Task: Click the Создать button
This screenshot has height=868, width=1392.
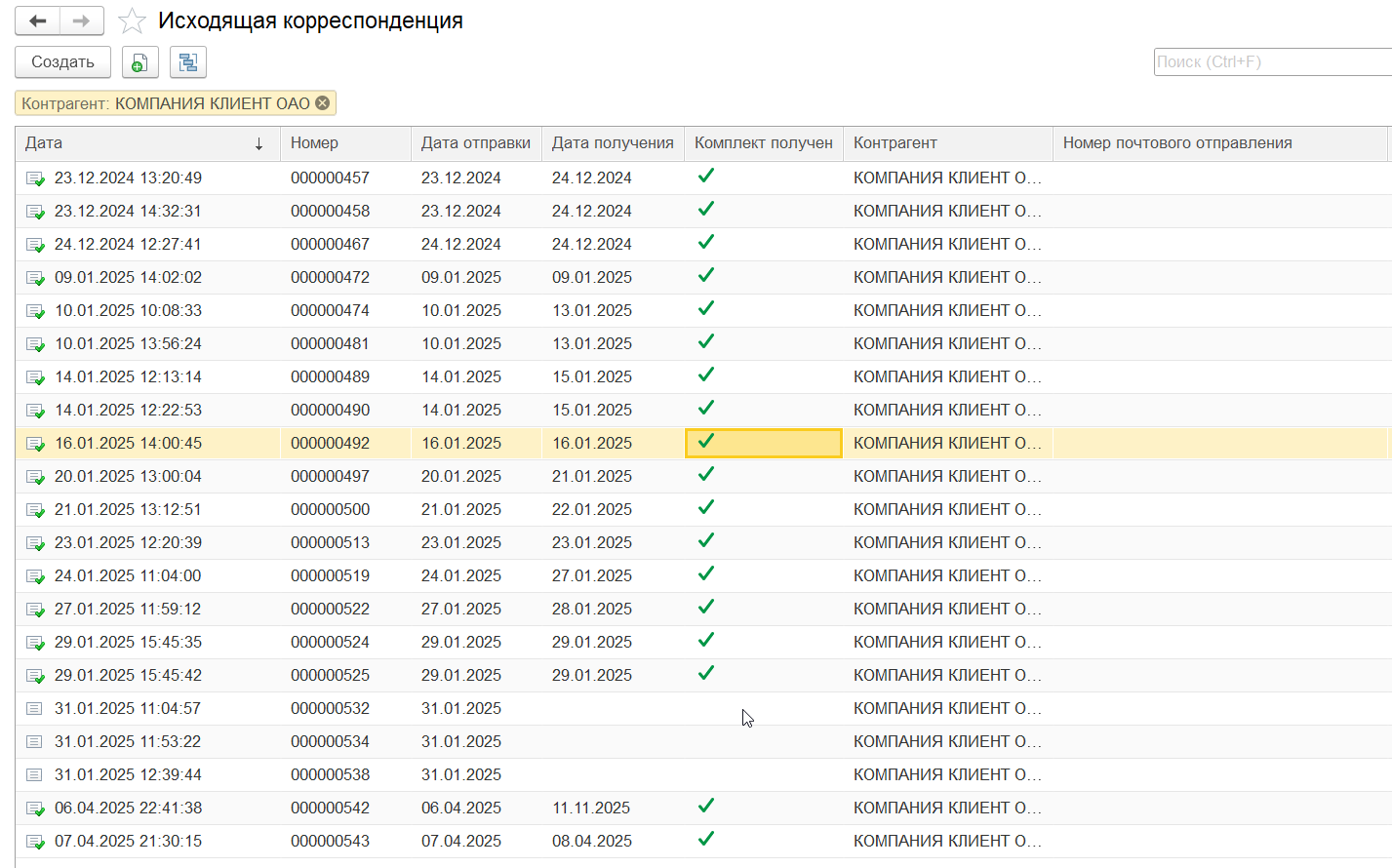Action: 62,61
